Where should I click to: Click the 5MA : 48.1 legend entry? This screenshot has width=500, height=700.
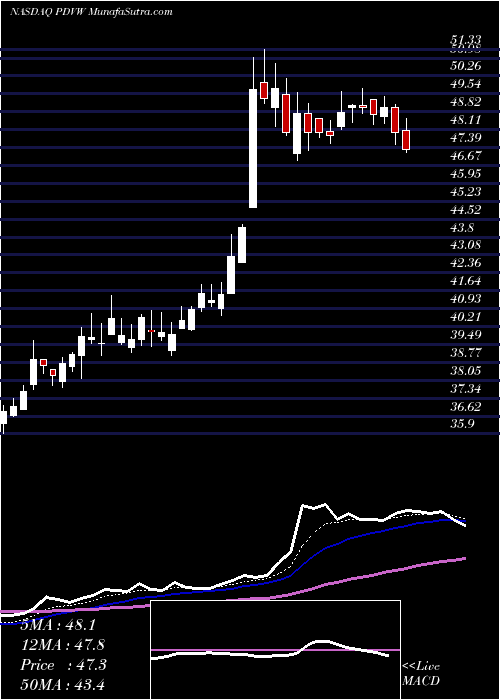pos(58,625)
